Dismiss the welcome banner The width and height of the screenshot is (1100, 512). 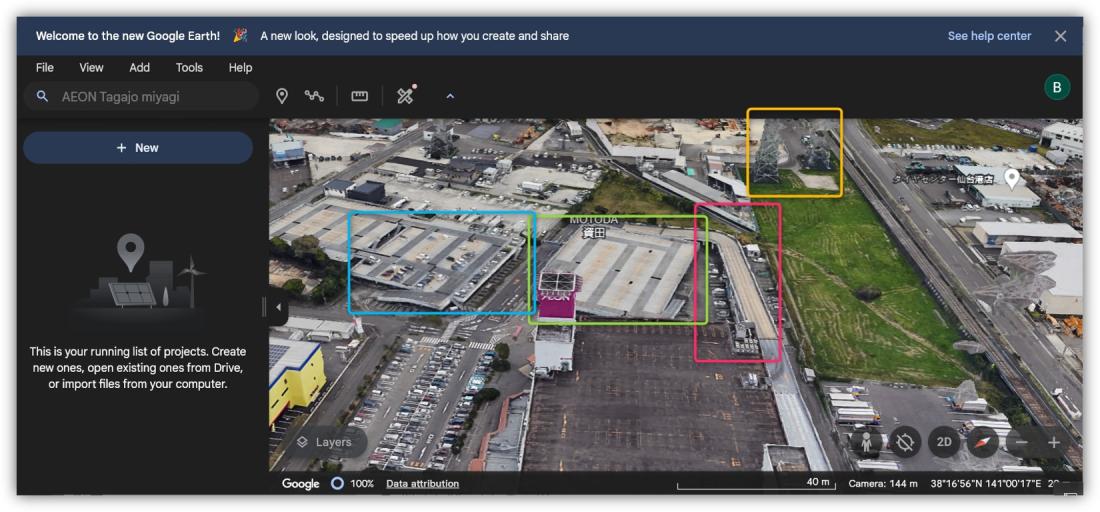[x=1060, y=36]
